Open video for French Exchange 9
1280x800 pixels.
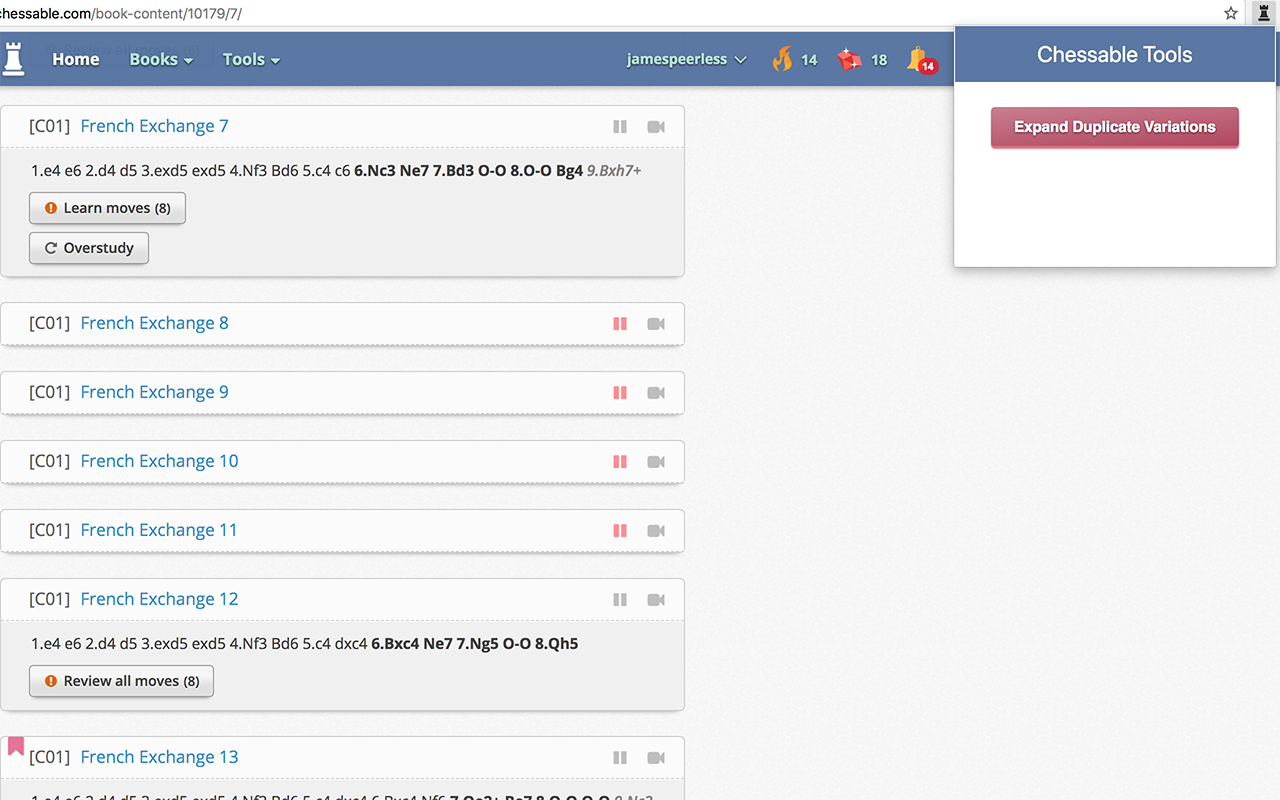click(656, 393)
